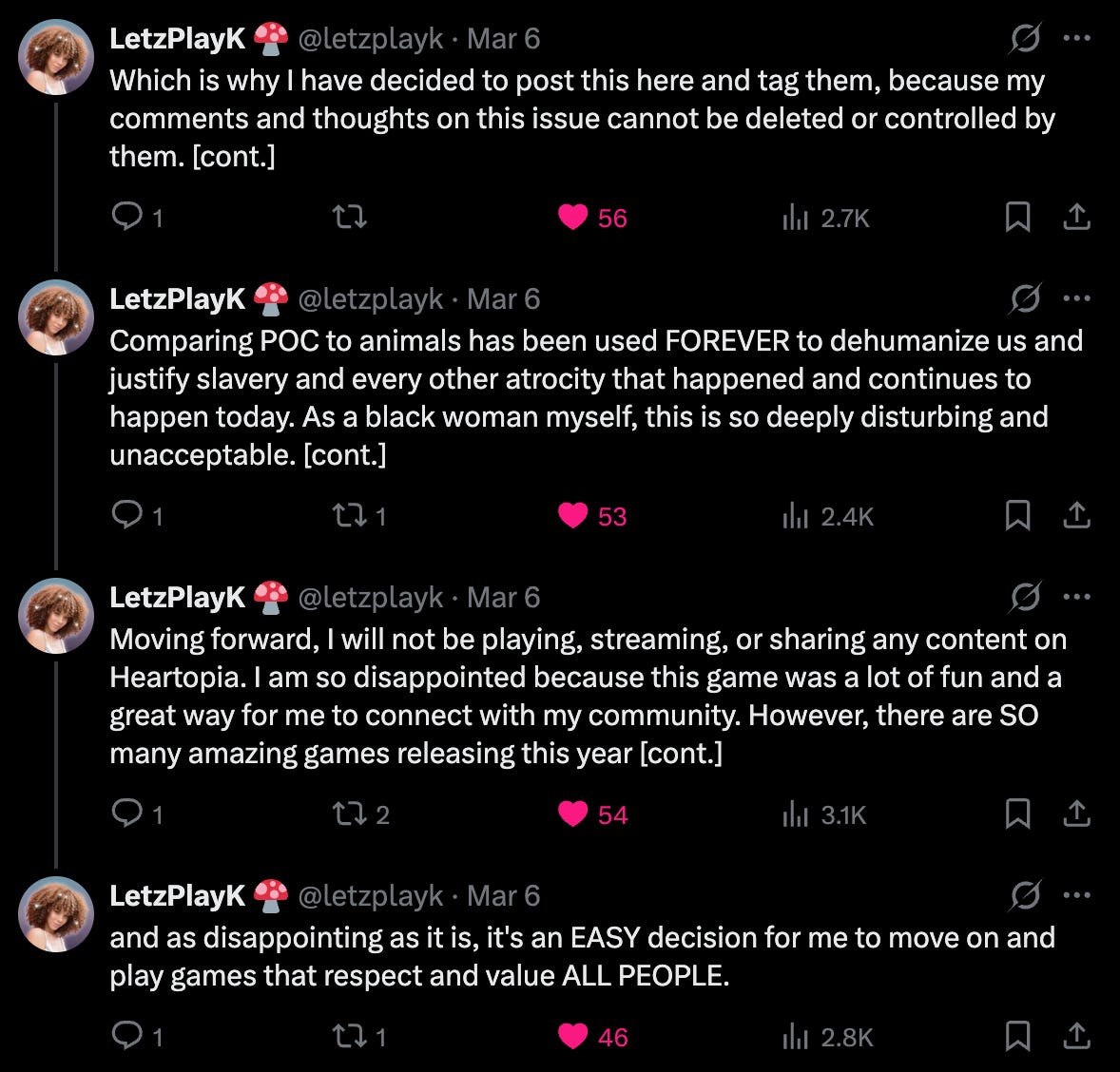Reply to the tweet with 56 likes

point(137,217)
